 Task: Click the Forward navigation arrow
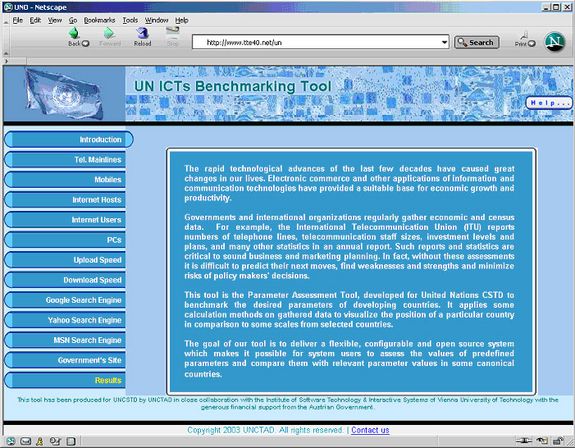pyautogui.click(x=109, y=33)
